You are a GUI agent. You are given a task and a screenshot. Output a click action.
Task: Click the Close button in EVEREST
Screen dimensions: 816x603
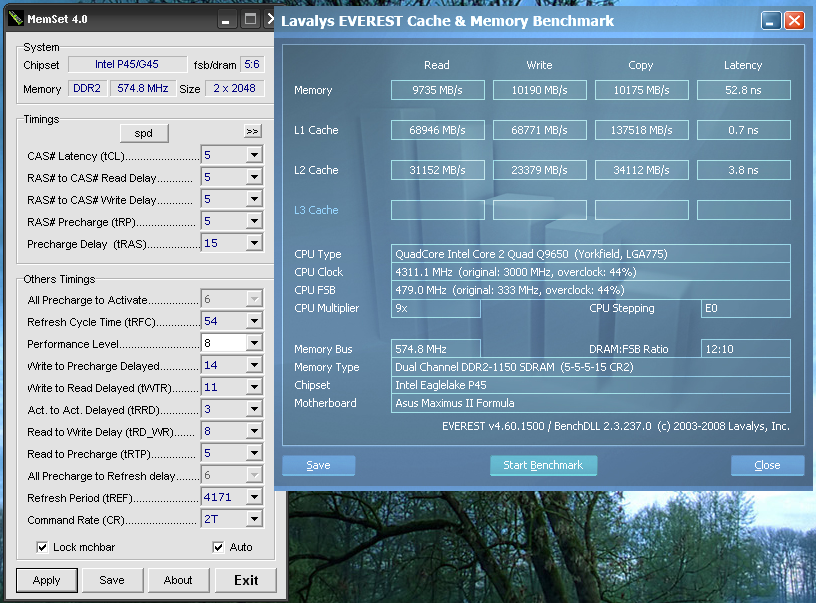point(768,465)
